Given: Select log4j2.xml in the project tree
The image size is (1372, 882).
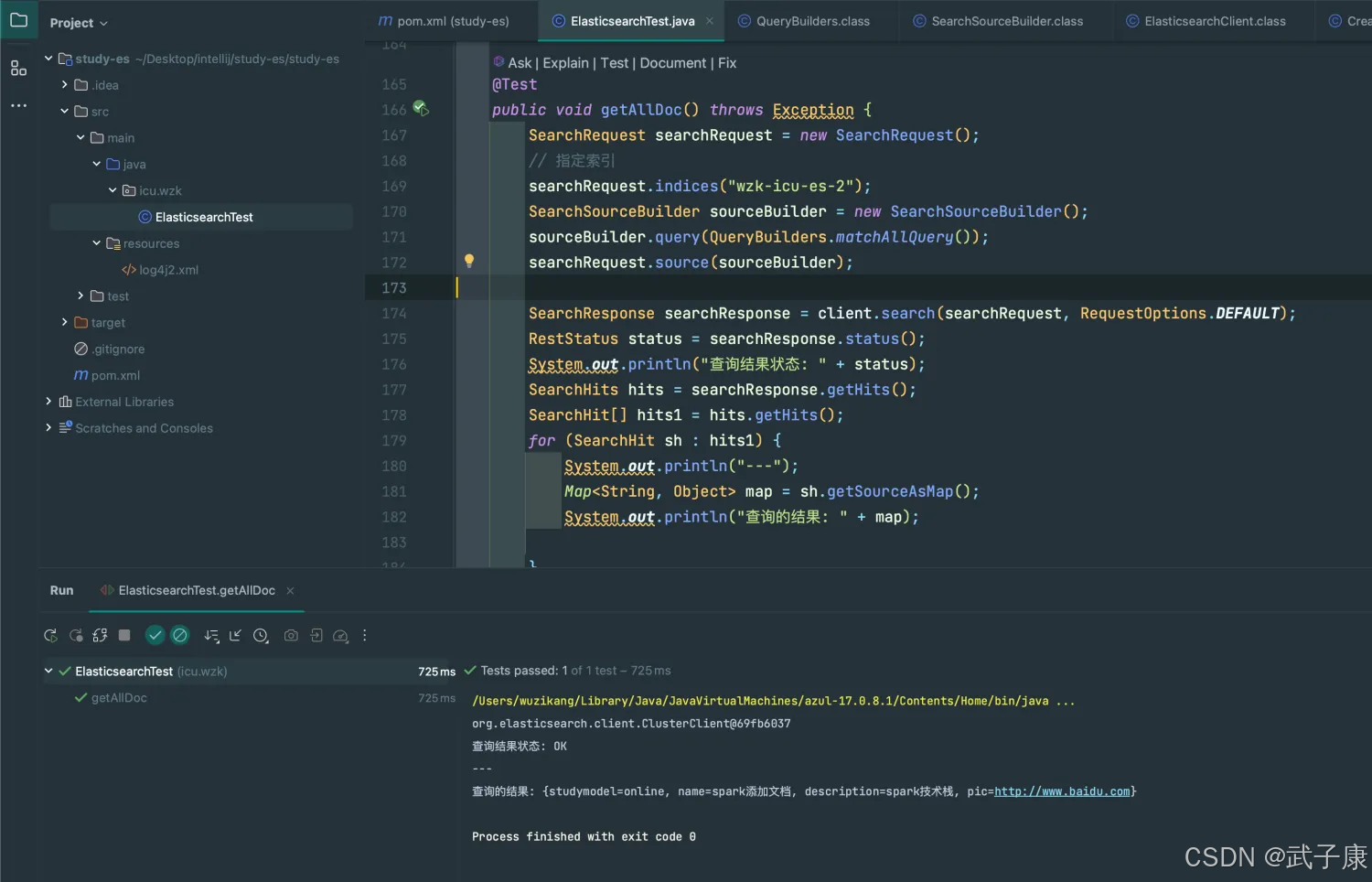Looking at the screenshot, I should point(168,270).
